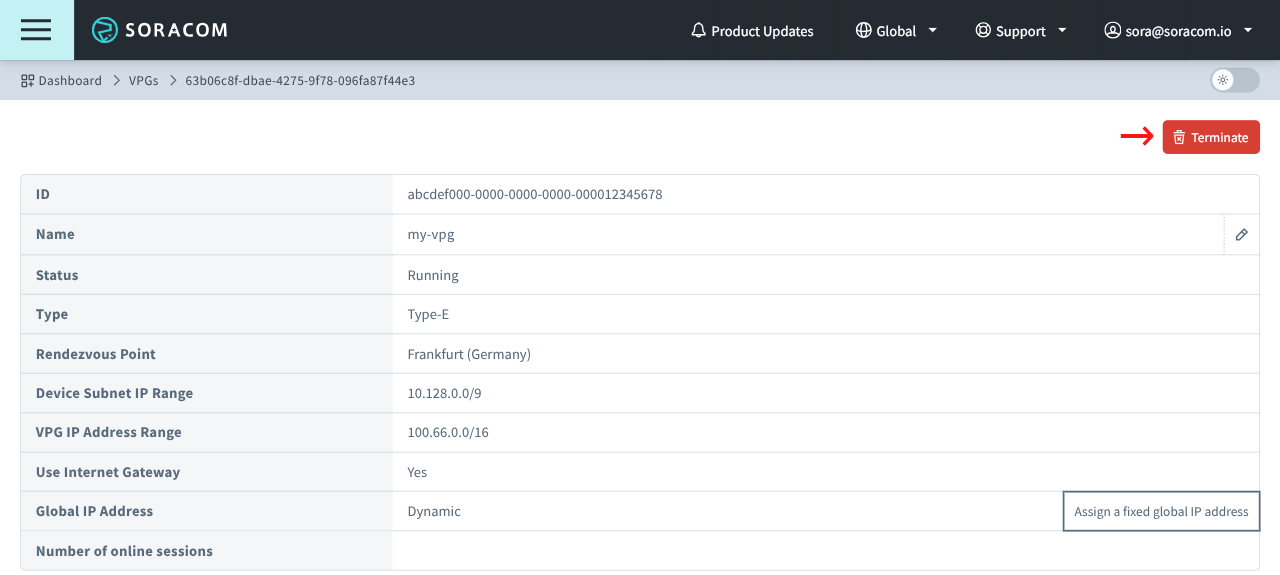Expand the Support dropdown arrow
The height and width of the screenshot is (575, 1280).
(x=1062, y=31)
